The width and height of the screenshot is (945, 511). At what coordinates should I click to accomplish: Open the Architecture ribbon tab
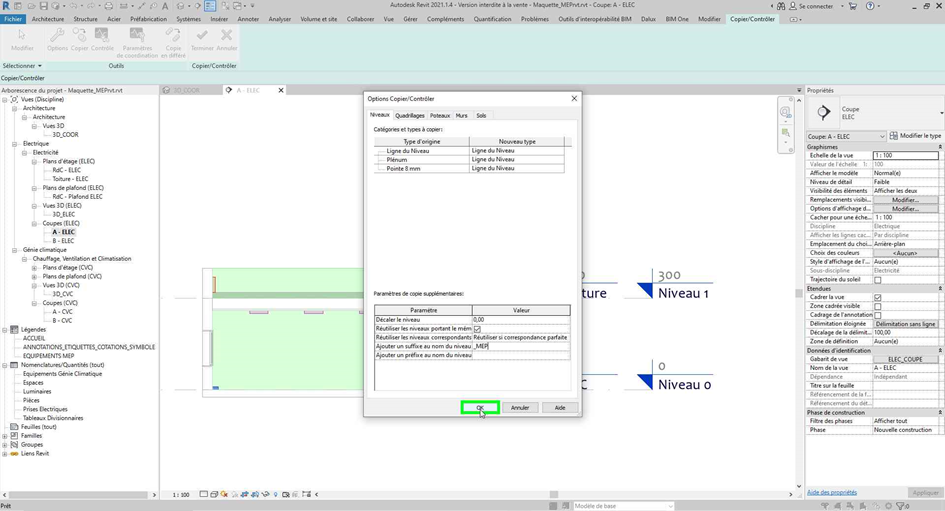coord(47,19)
